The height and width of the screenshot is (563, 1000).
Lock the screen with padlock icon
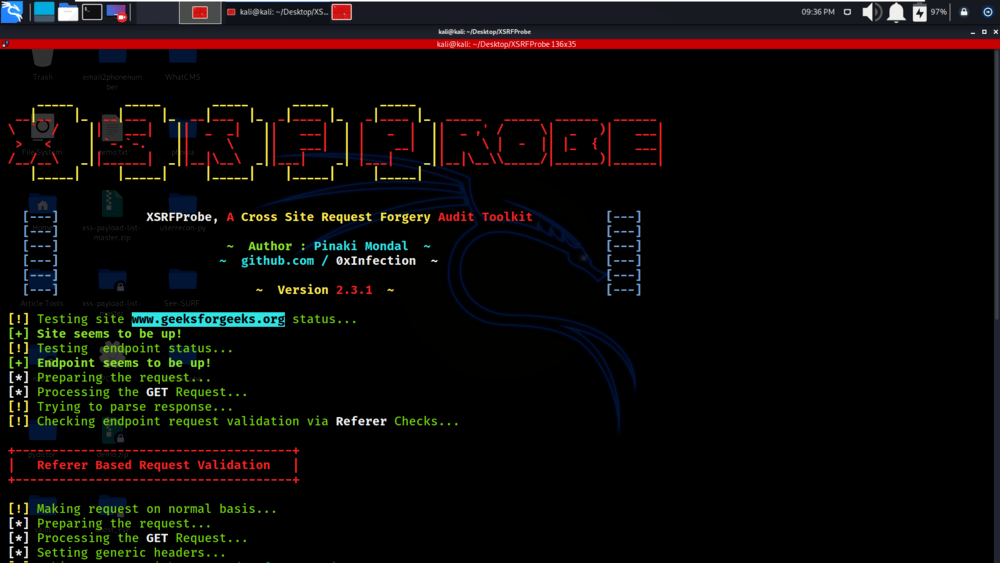tap(964, 11)
